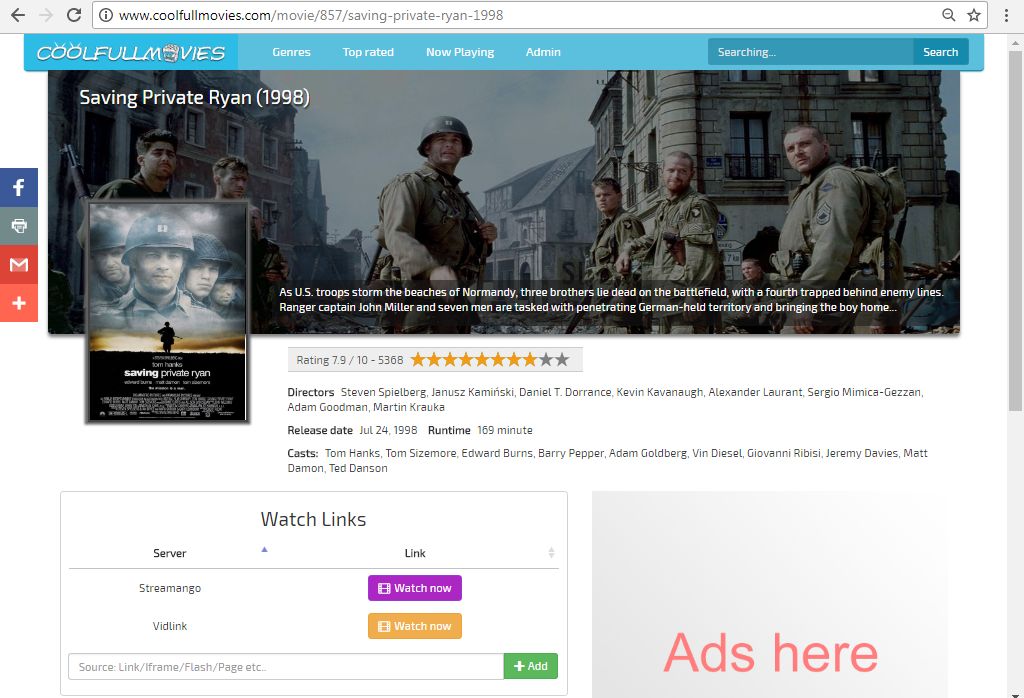Click the browser forward arrow
1024x698 pixels.
coord(46,15)
